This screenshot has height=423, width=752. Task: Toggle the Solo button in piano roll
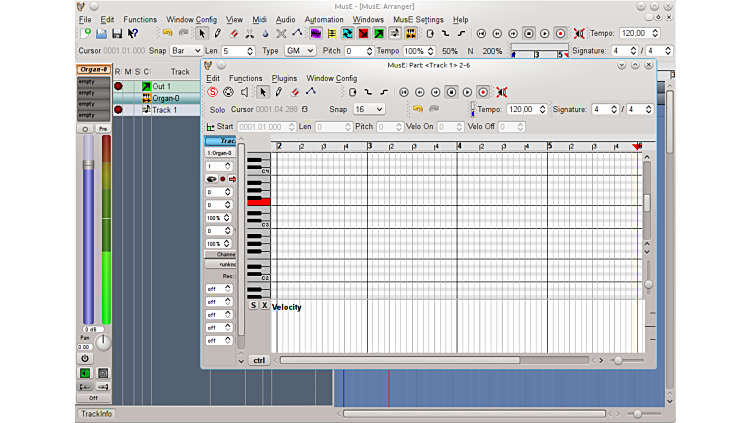click(217, 109)
